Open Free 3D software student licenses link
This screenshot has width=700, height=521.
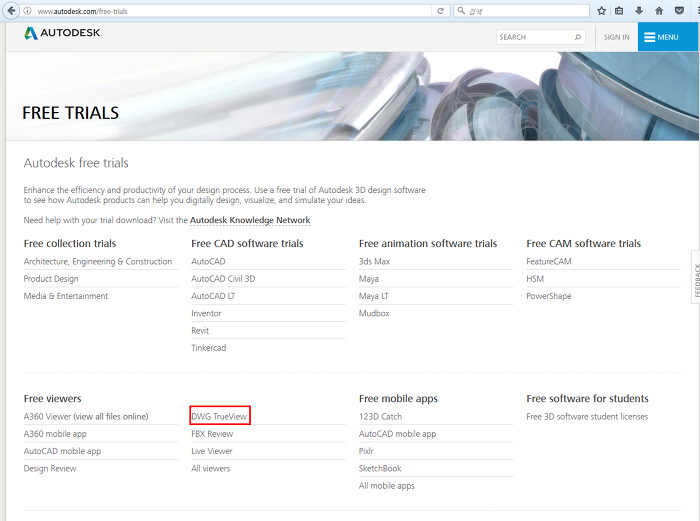[x=587, y=417]
